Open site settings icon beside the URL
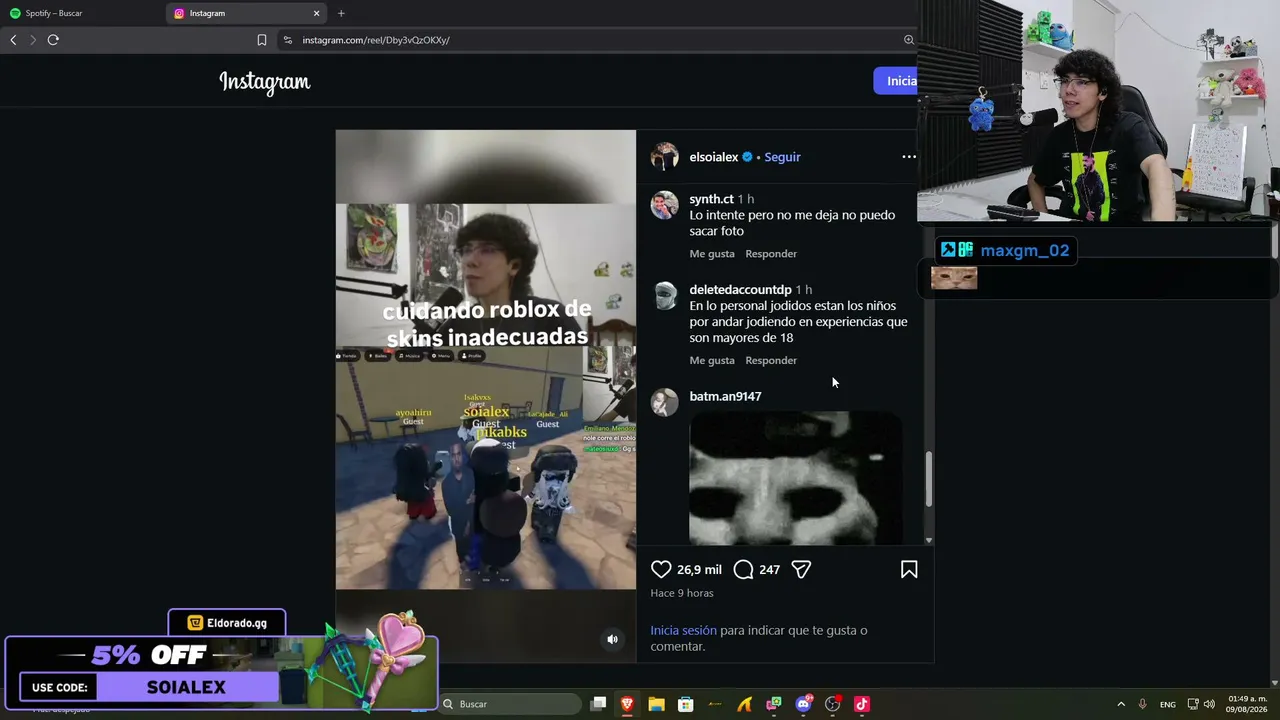The image size is (1280, 720). pos(288,40)
